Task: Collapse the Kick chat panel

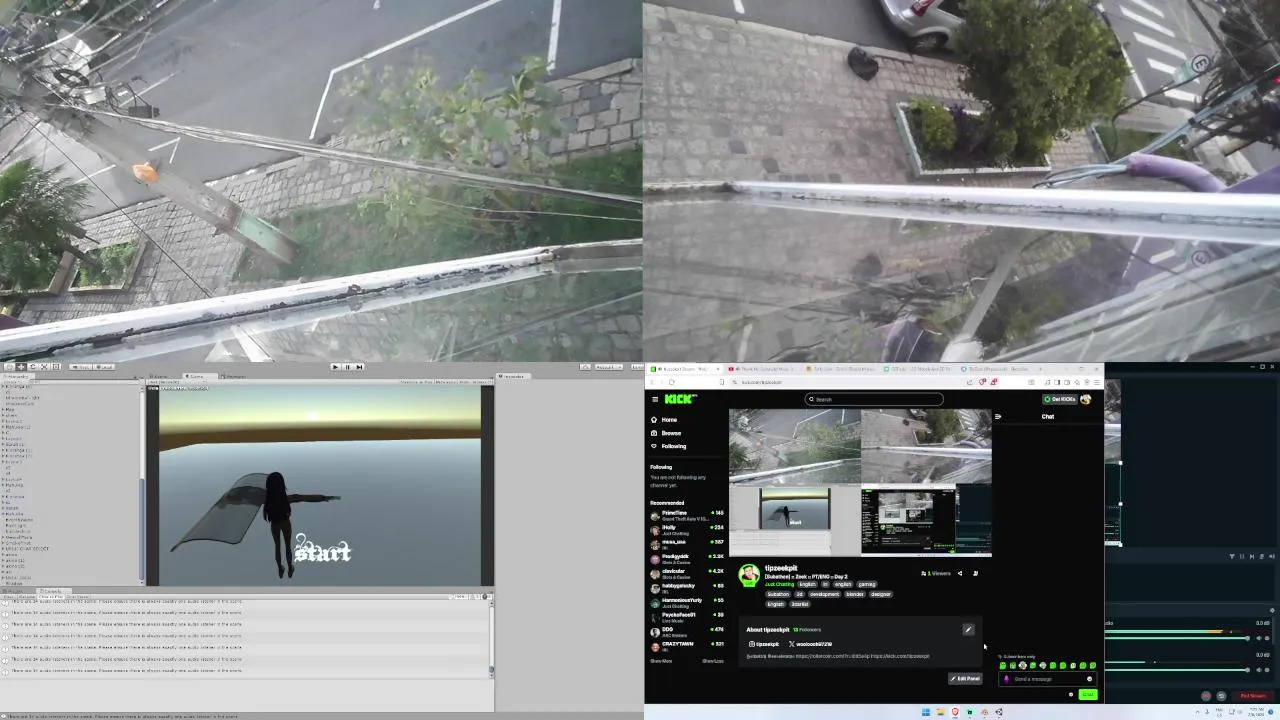Action: coord(998,416)
